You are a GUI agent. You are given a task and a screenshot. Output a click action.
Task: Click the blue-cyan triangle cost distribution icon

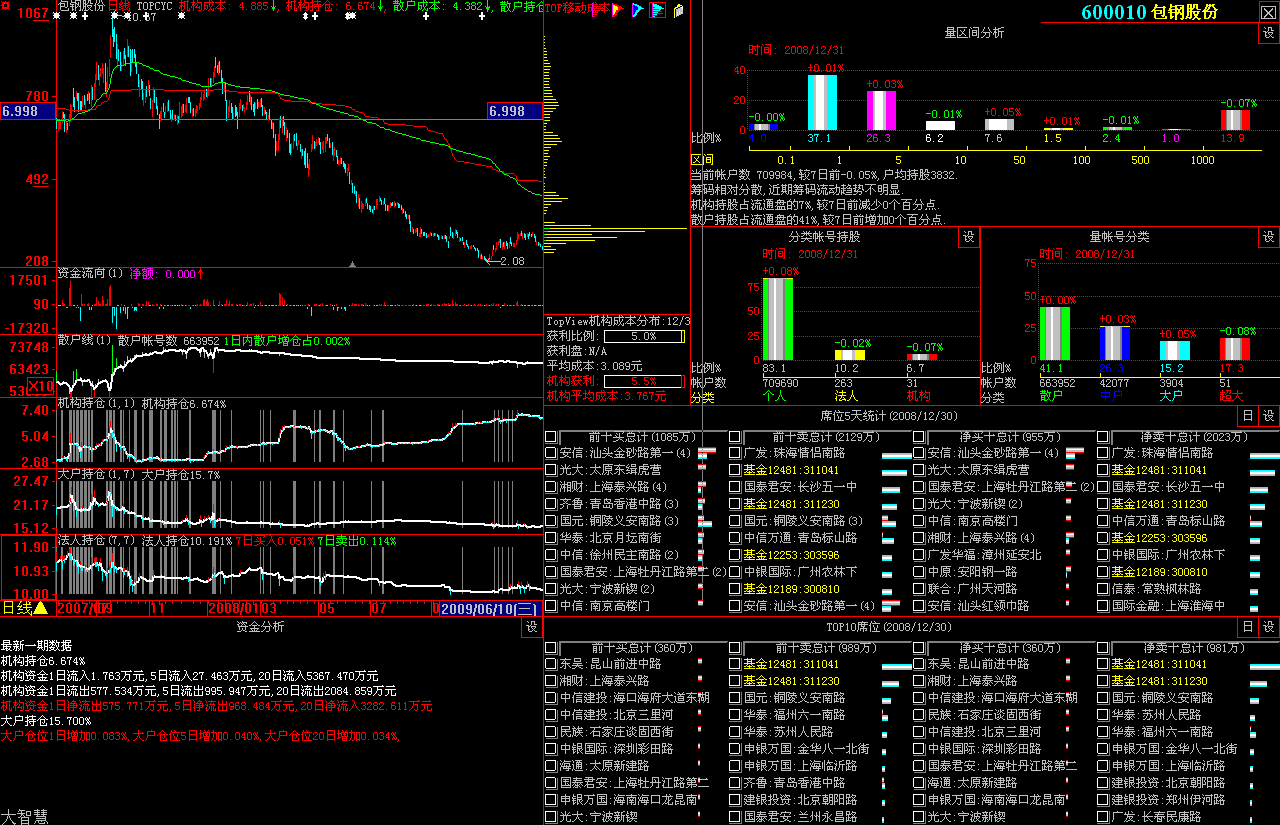pos(636,10)
